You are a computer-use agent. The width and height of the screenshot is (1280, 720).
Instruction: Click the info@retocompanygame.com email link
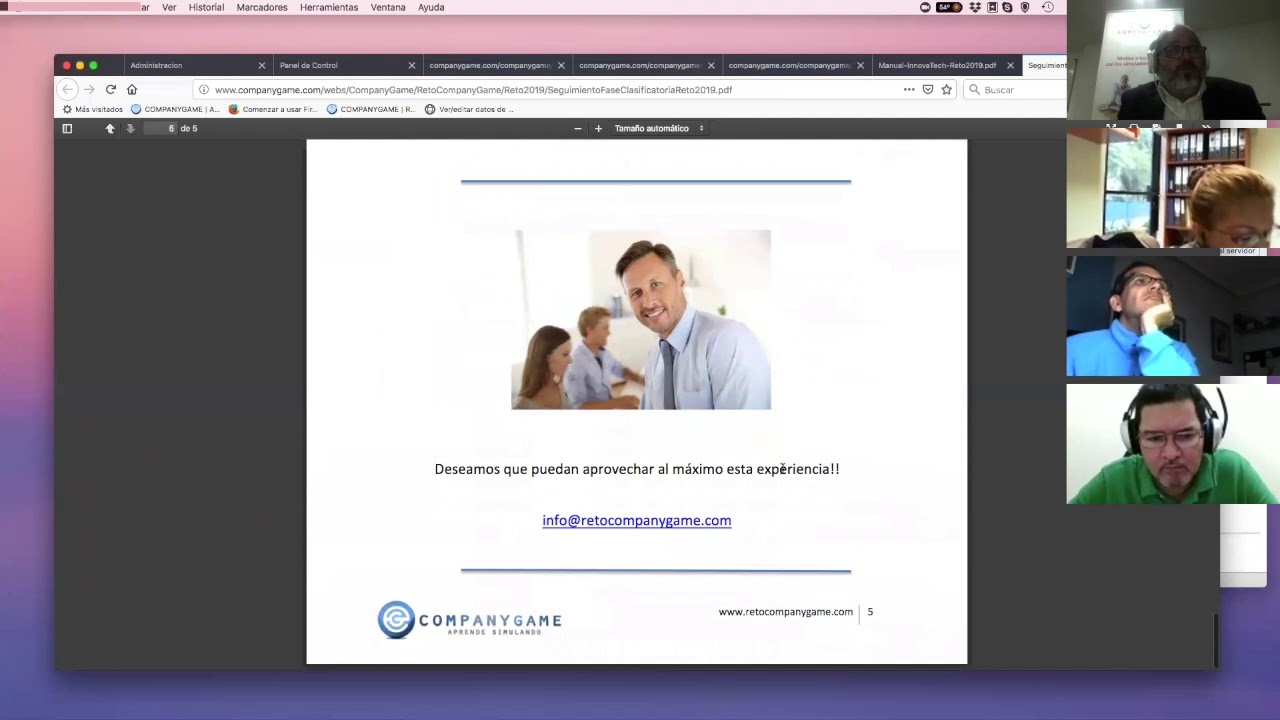point(637,520)
